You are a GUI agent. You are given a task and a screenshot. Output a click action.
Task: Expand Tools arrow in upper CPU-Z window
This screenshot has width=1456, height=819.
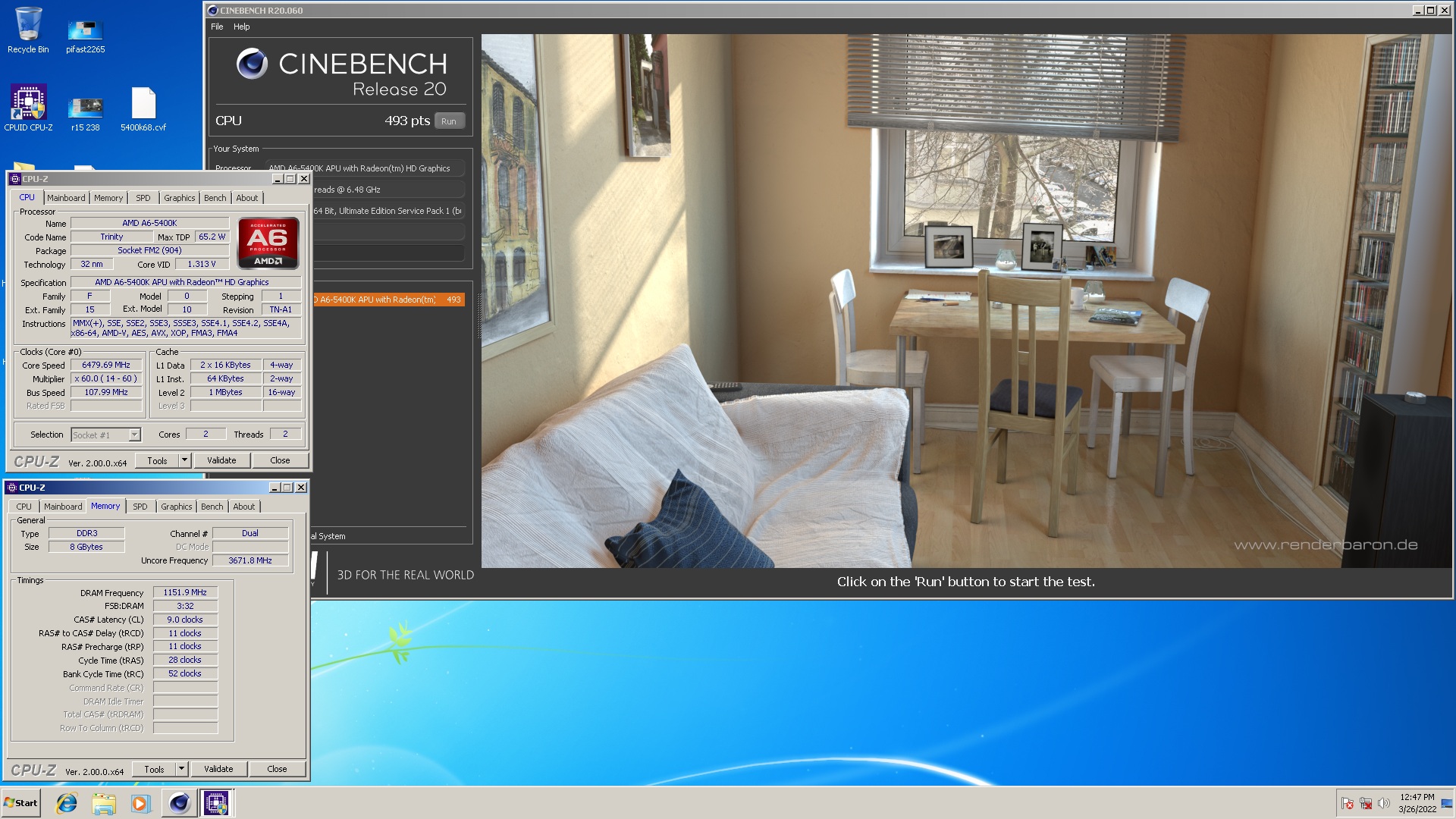[184, 460]
